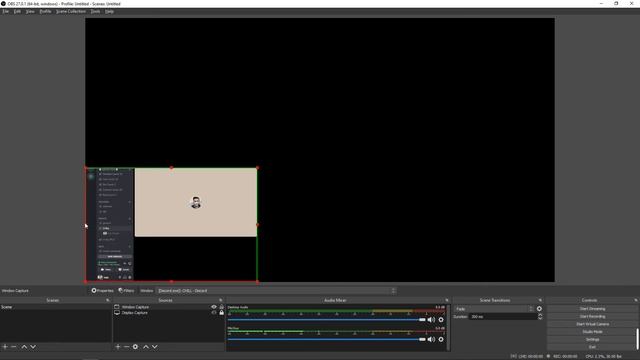Open Settings from Controls panel
The width and height of the screenshot is (640, 360).
[x=591, y=340]
